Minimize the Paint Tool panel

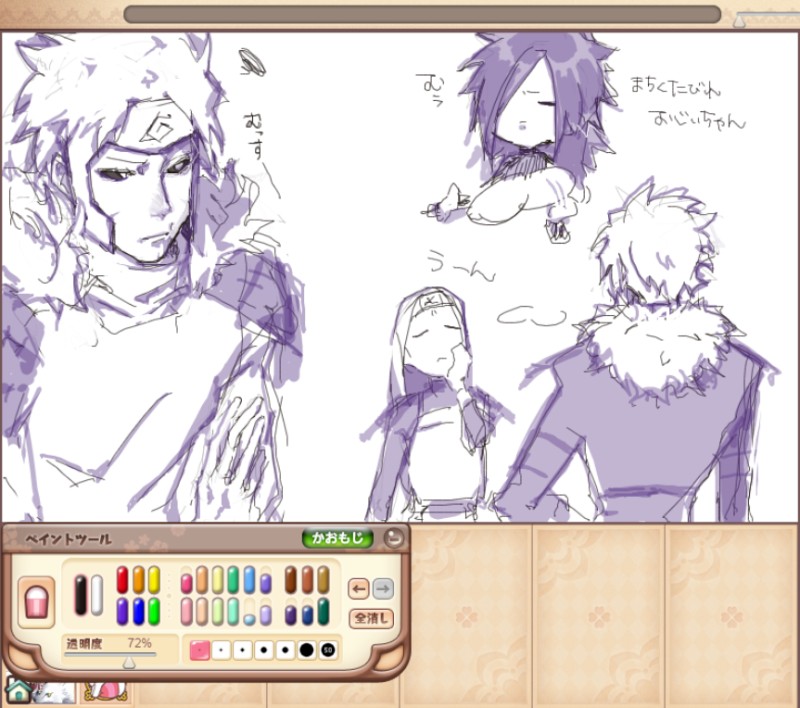393,538
